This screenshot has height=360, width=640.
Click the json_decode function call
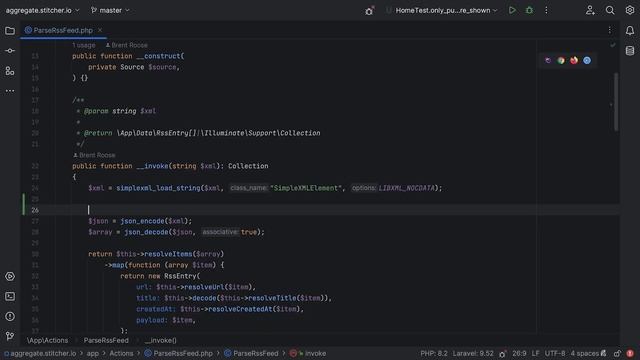coord(146,232)
